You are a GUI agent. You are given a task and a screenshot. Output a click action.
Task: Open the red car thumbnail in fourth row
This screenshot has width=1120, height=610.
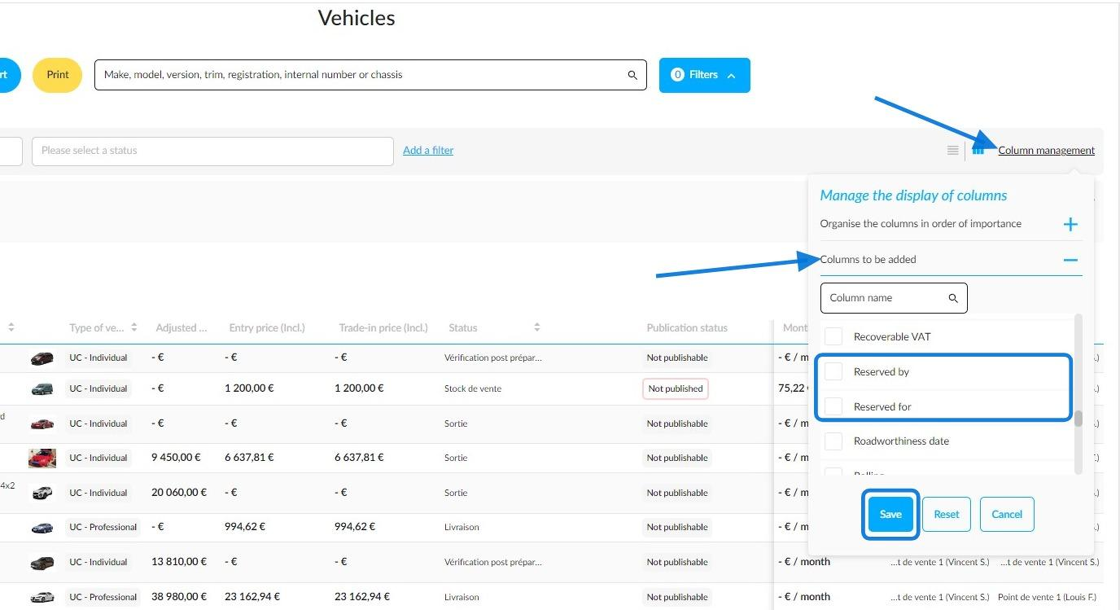pyautogui.click(x=42, y=458)
